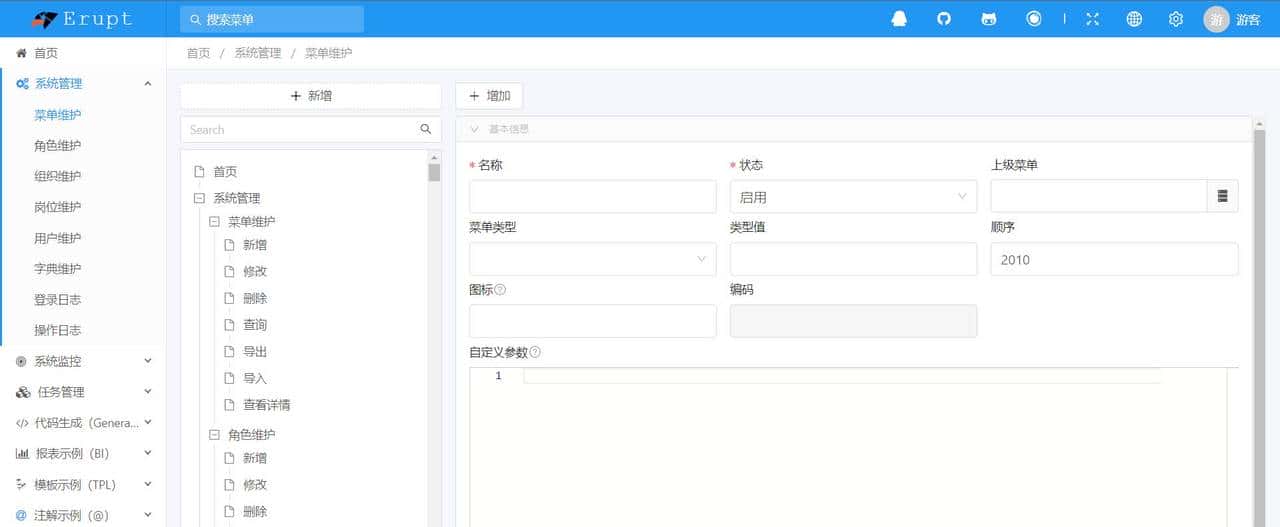Screen dimensions: 1280x527
Task: Open 用户维护 in the sidebar
Action: pyautogui.click(x=57, y=238)
